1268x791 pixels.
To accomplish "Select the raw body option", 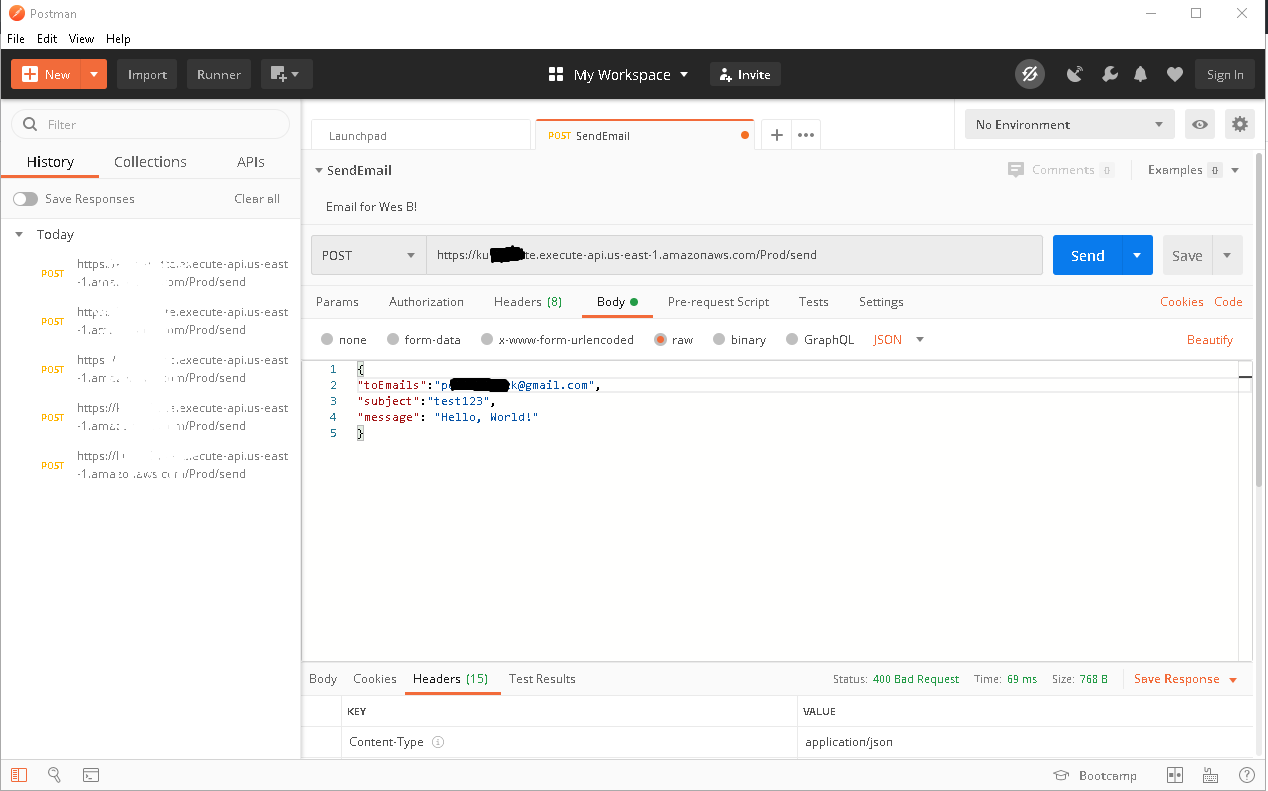I will [660, 340].
